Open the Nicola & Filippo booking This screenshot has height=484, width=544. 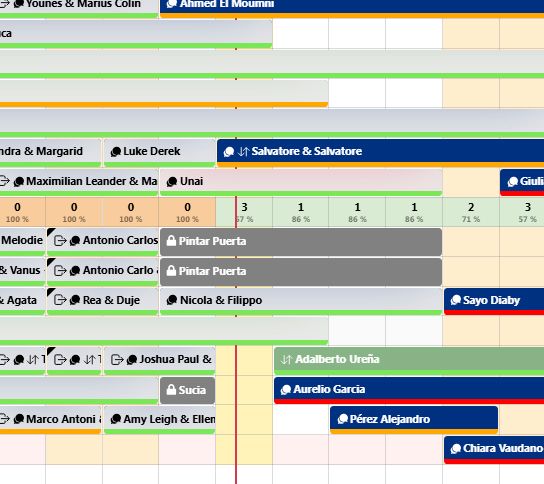(301, 301)
